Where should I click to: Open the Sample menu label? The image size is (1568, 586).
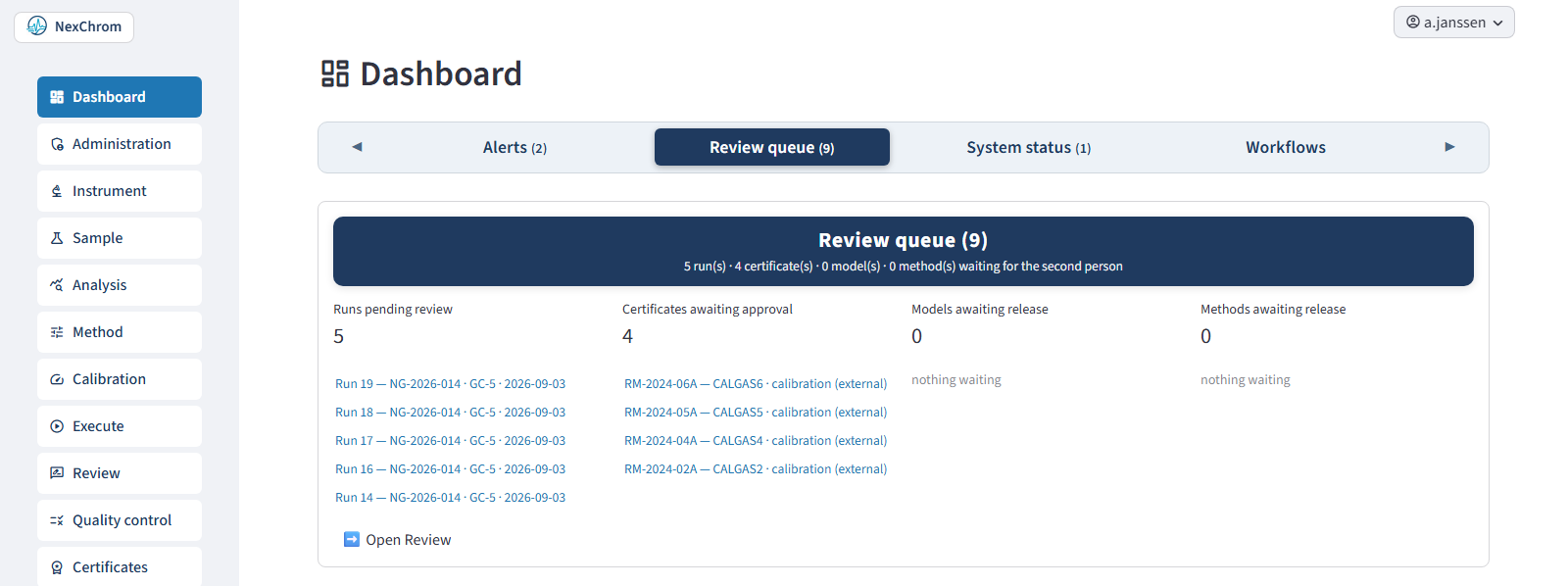[x=98, y=238]
